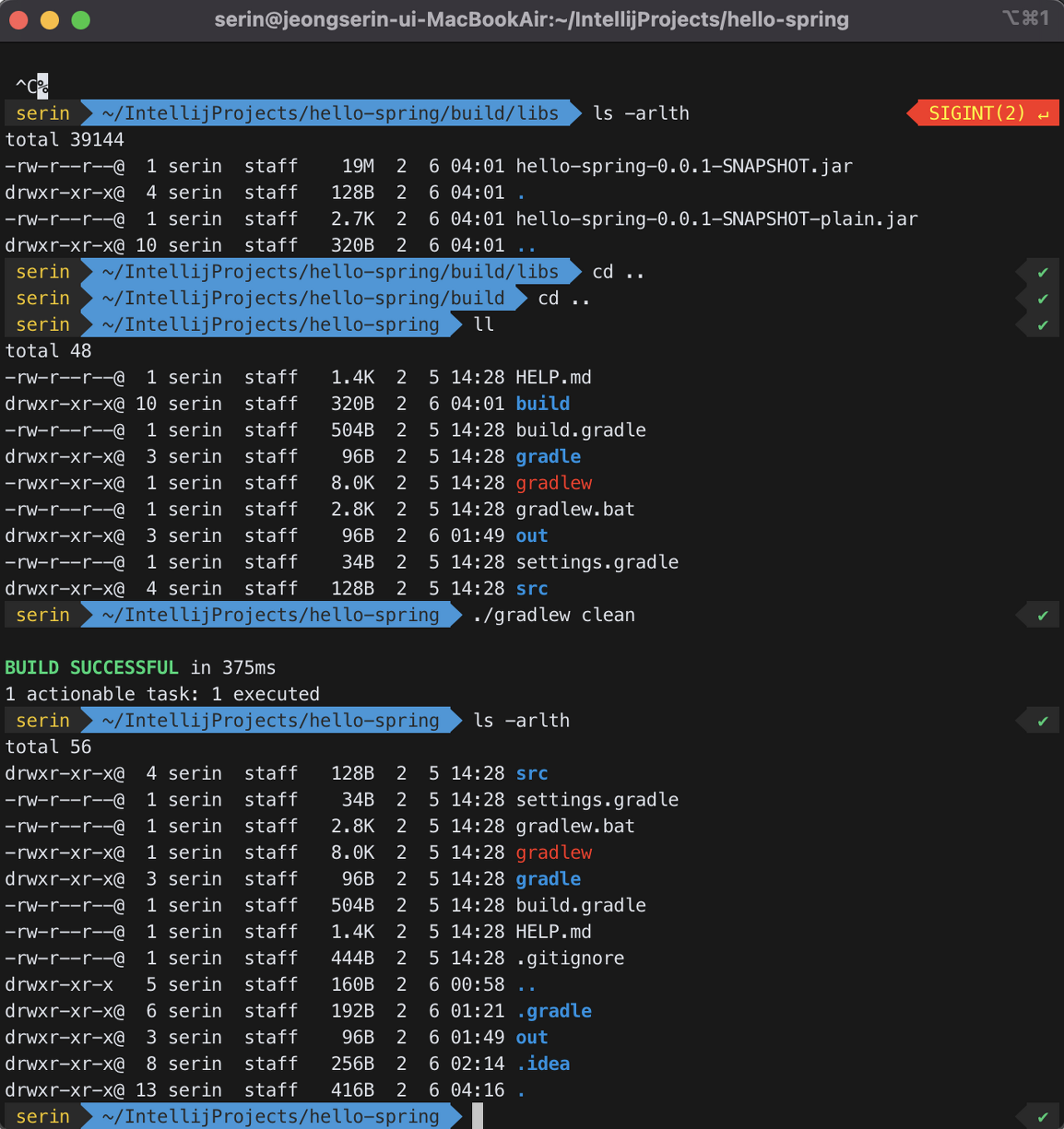Click the '^C' text at the top
The height and width of the screenshot is (1129, 1064).
[x=27, y=86]
